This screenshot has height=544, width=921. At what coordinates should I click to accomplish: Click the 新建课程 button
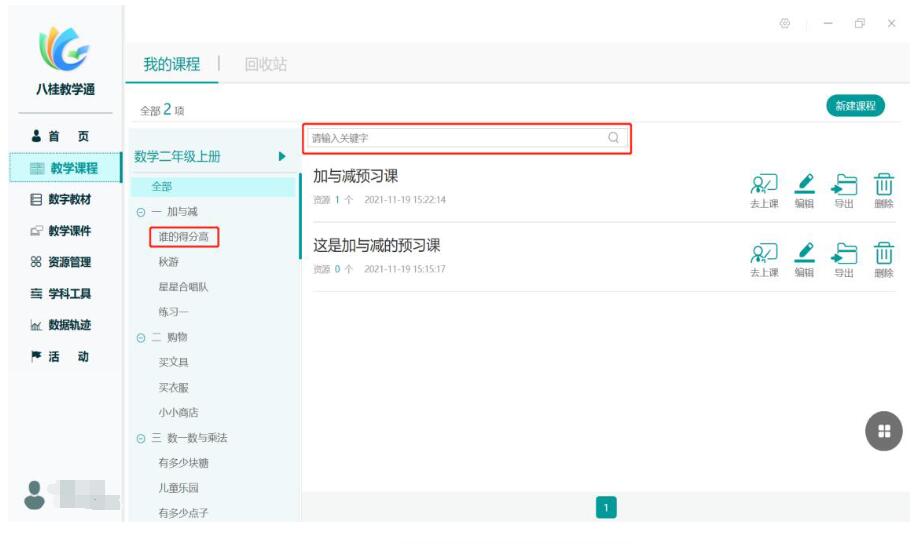point(855,106)
